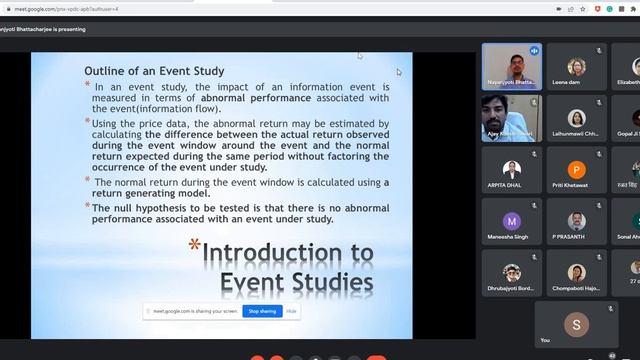
Task: Click the camera-in-use indicator in the address bar
Action: pos(559,9)
